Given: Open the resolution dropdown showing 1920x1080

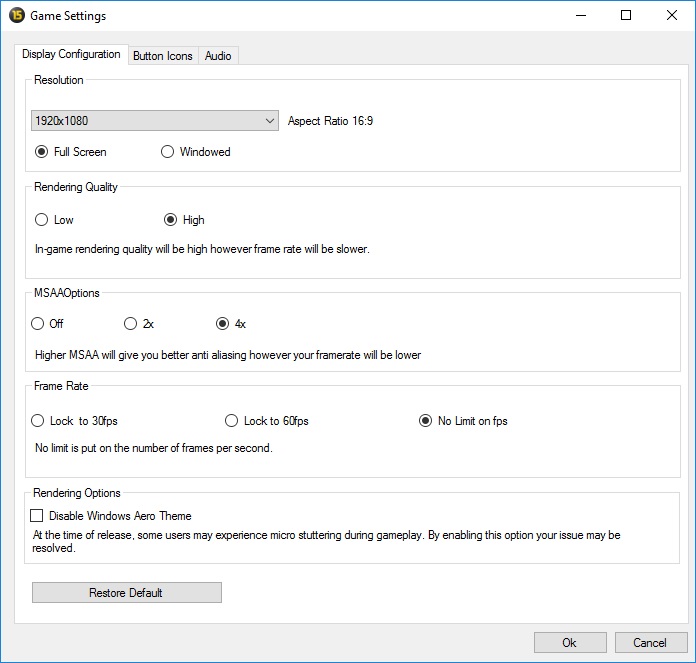Looking at the screenshot, I should click(155, 121).
